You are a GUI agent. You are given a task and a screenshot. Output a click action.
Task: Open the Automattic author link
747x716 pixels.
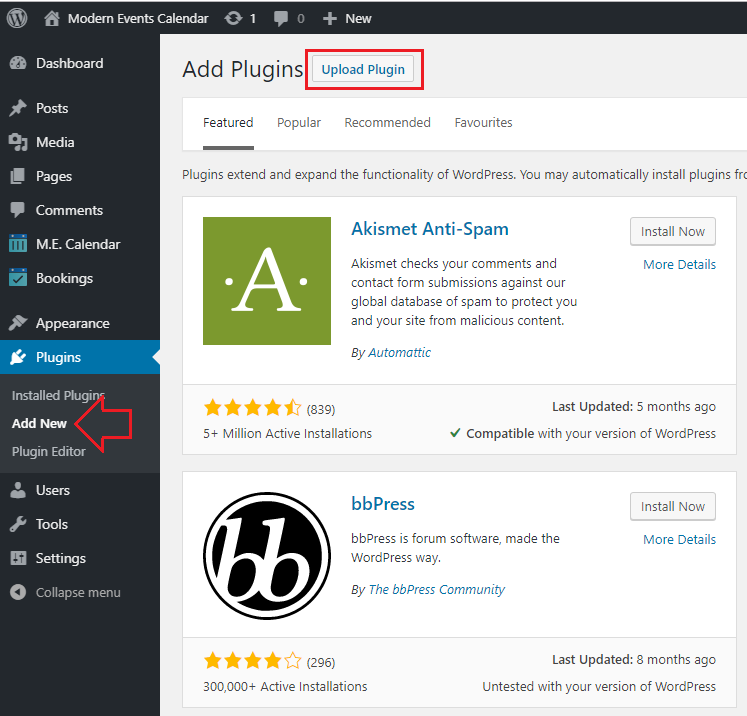coord(399,353)
